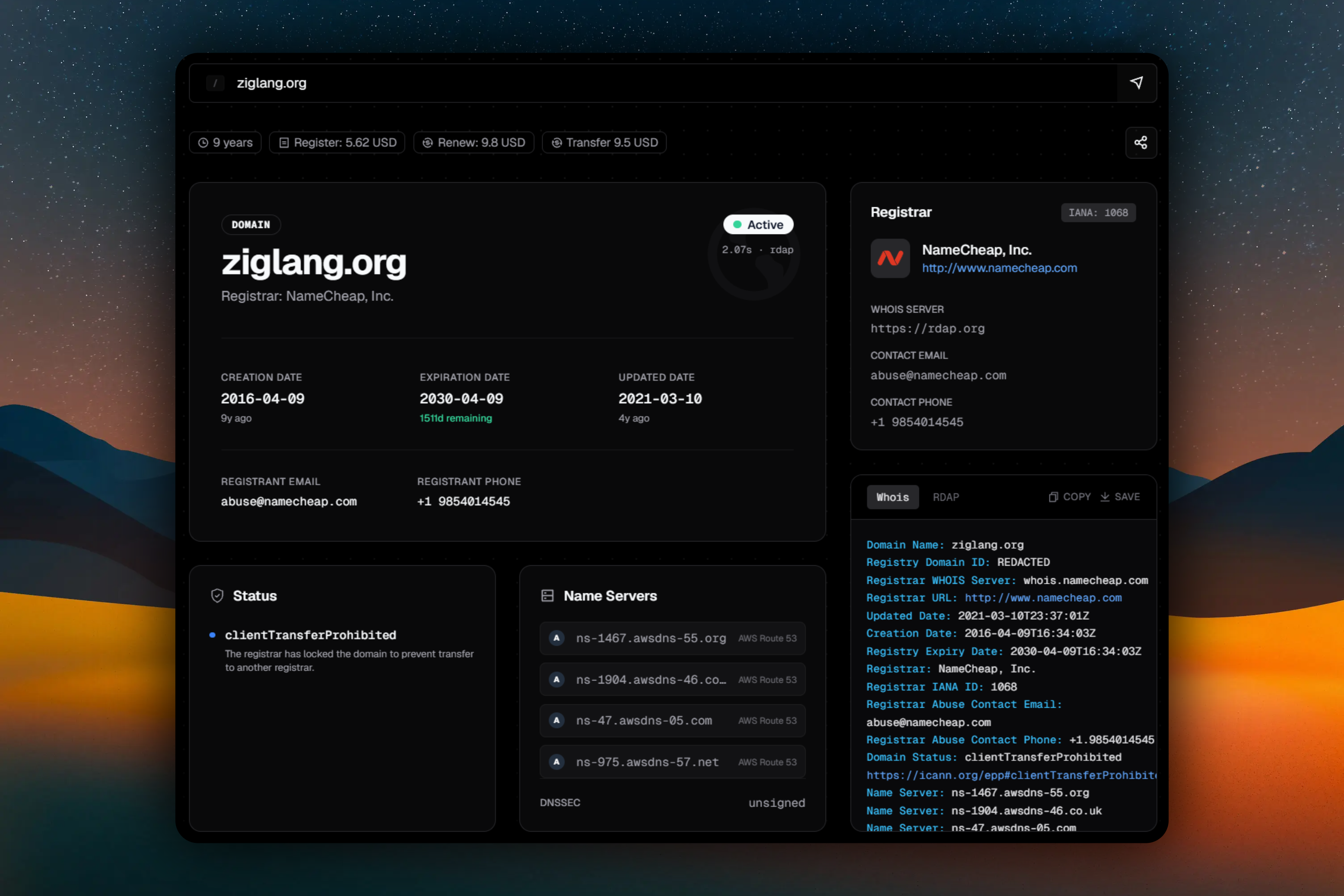Click the Name Server: ns-1904.awsdns-46.co.uk Whois line
The height and width of the screenshot is (896, 1344).
(x=984, y=810)
